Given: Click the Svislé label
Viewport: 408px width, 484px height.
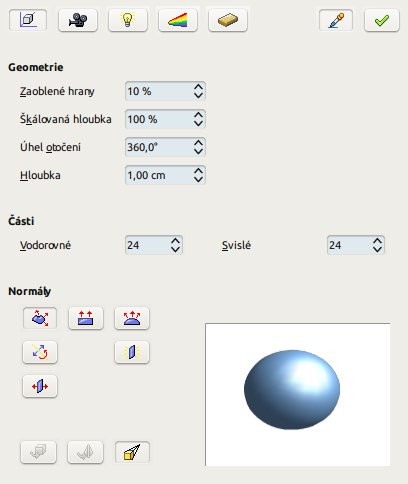Looking at the screenshot, I should tap(236, 245).
